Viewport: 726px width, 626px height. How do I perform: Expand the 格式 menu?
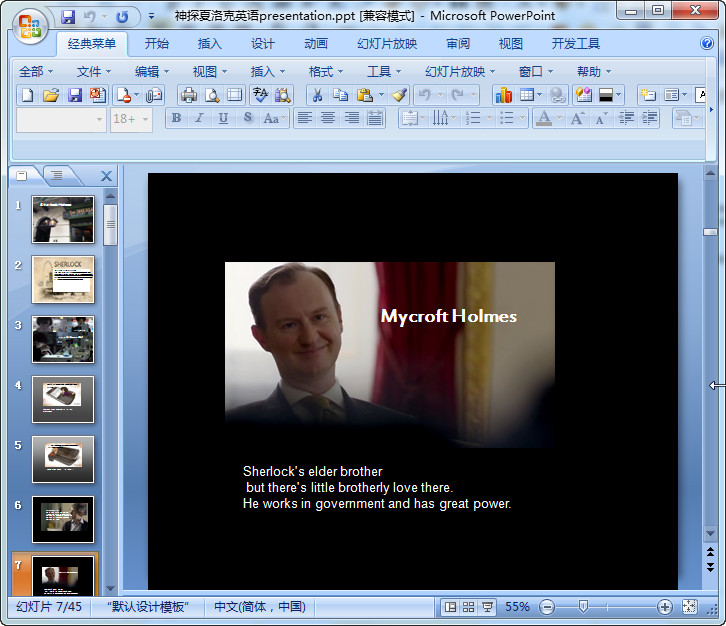326,72
